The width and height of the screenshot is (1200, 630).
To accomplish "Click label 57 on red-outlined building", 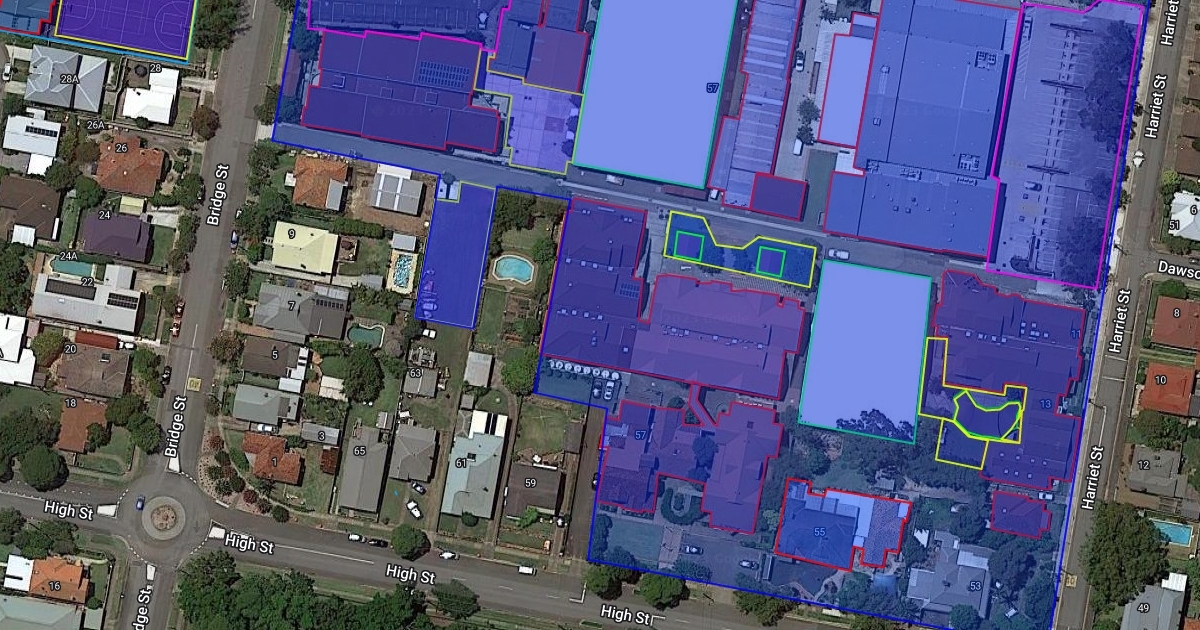I will 640,434.
